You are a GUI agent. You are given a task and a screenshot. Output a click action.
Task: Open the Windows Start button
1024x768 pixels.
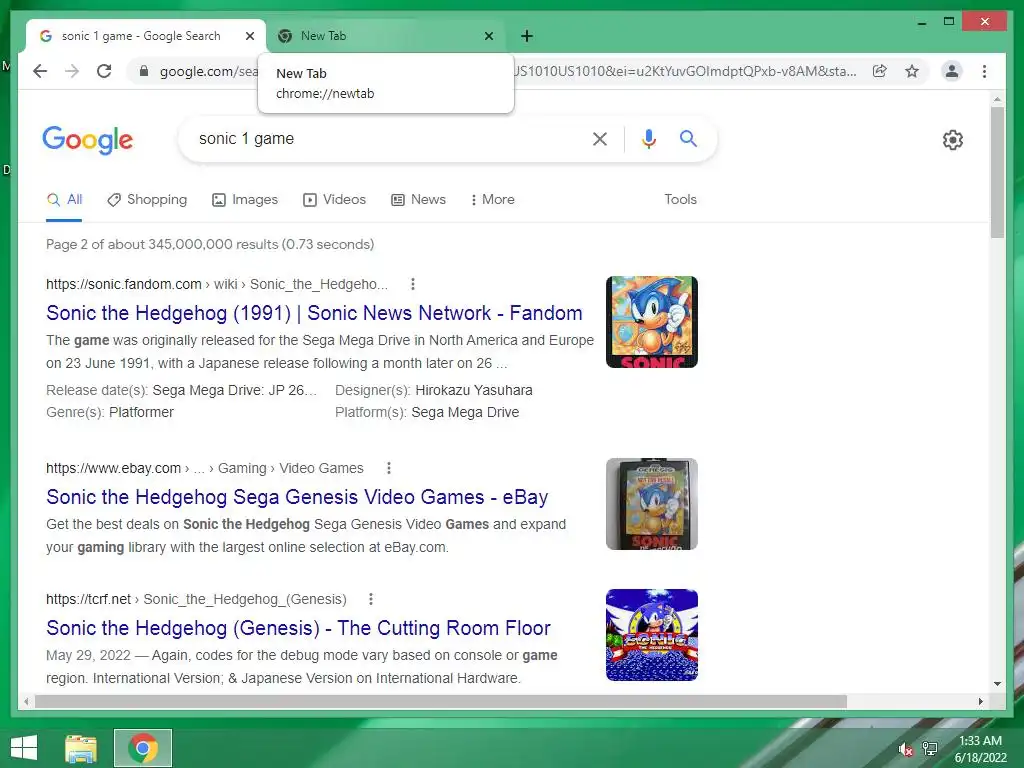click(24, 748)
